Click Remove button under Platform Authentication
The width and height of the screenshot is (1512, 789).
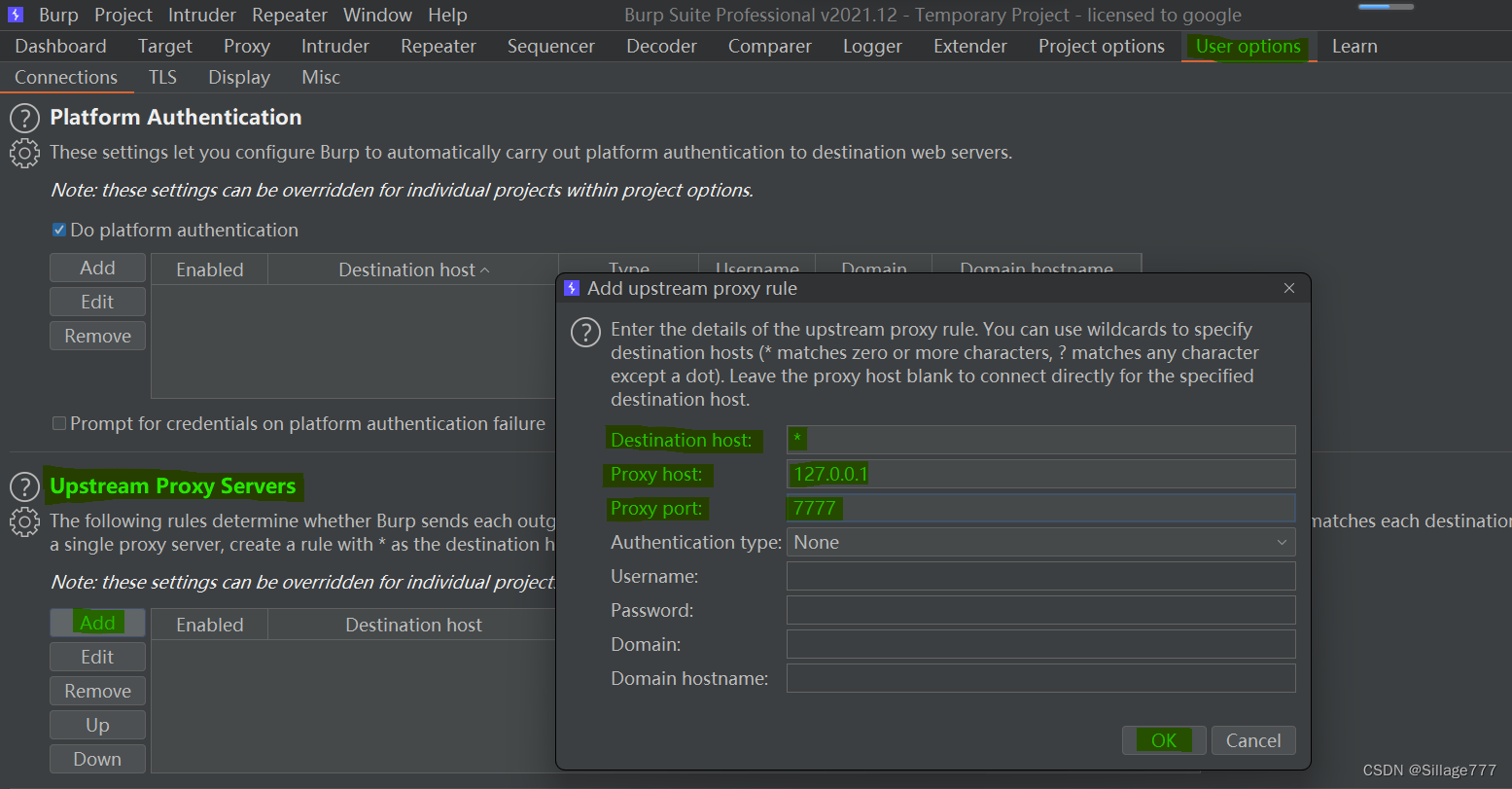(97, 336)
